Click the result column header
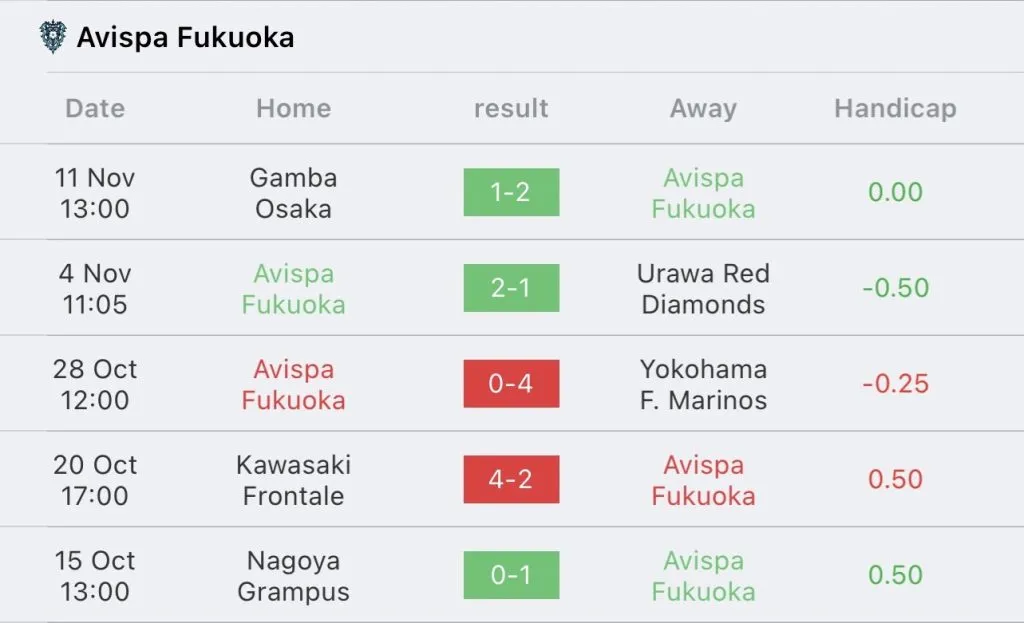The height and width of the screenshot is (623, 1024). pos(511,108)
